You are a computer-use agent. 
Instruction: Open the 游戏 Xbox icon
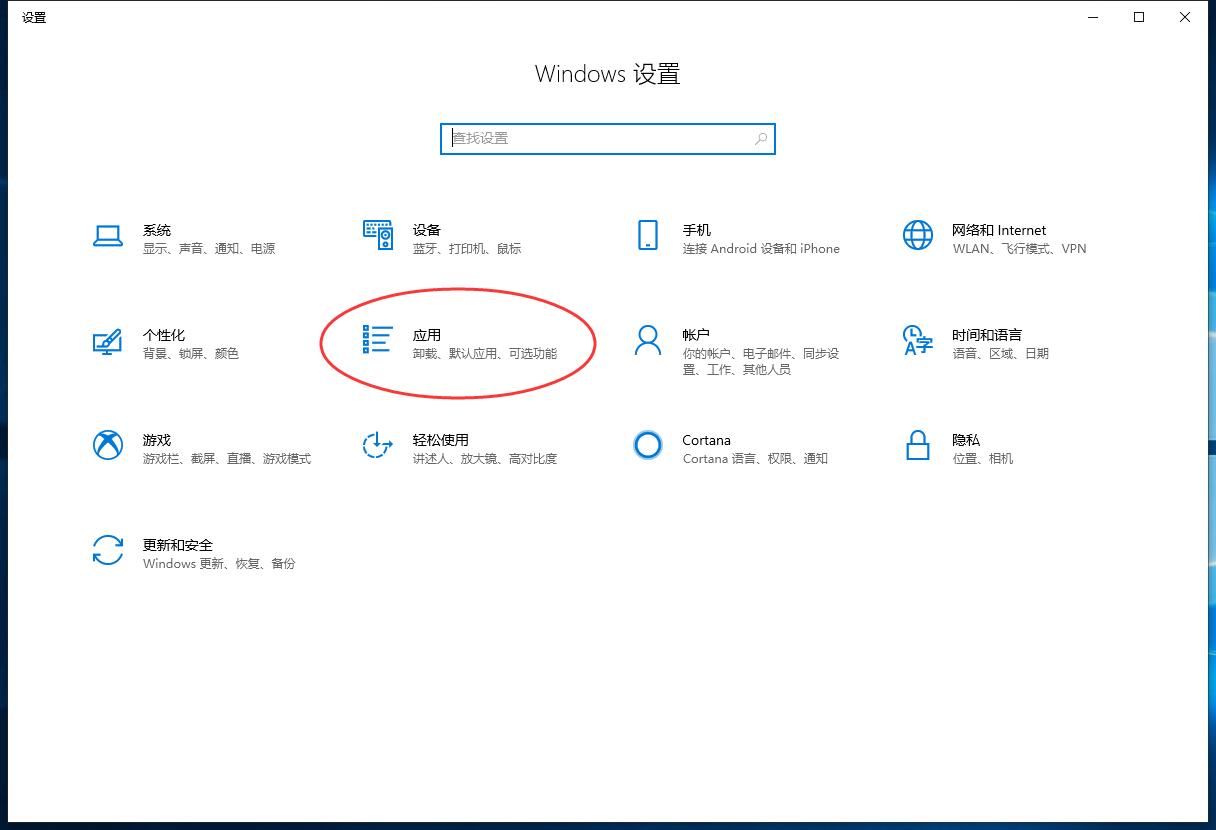pyautogui.click(x=108, y=445)
